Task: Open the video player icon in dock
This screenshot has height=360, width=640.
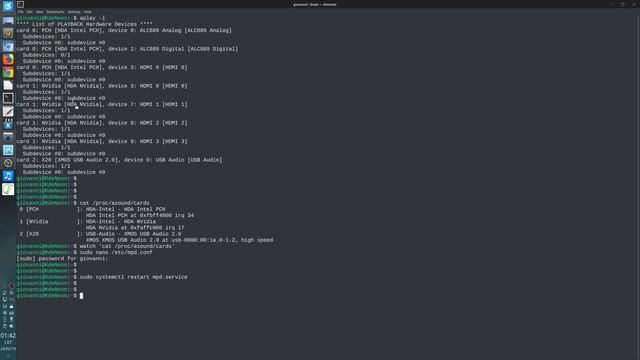Action: pyautogui.click(x=8, y=124)
